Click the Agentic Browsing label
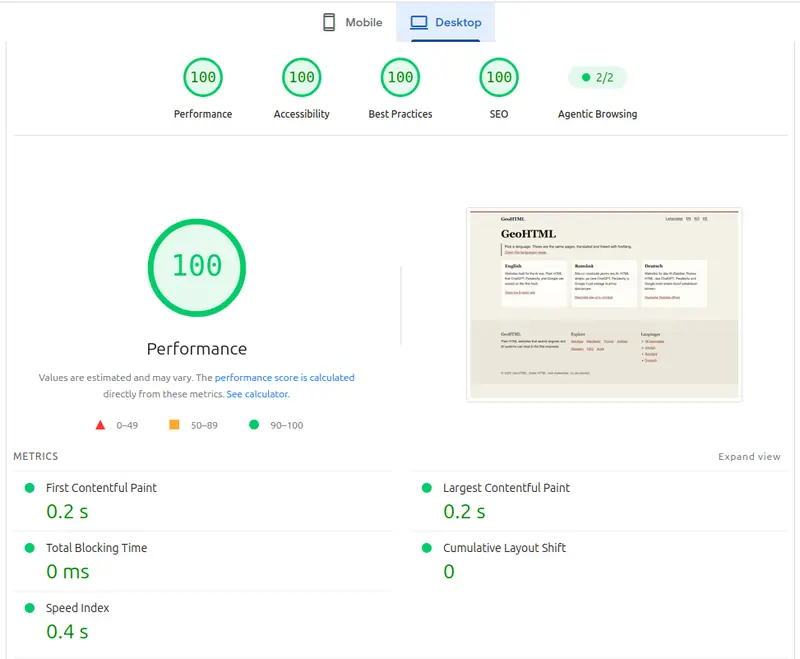Image resolution: width=800 pixels, height=659 pixels. coord(597,114)
